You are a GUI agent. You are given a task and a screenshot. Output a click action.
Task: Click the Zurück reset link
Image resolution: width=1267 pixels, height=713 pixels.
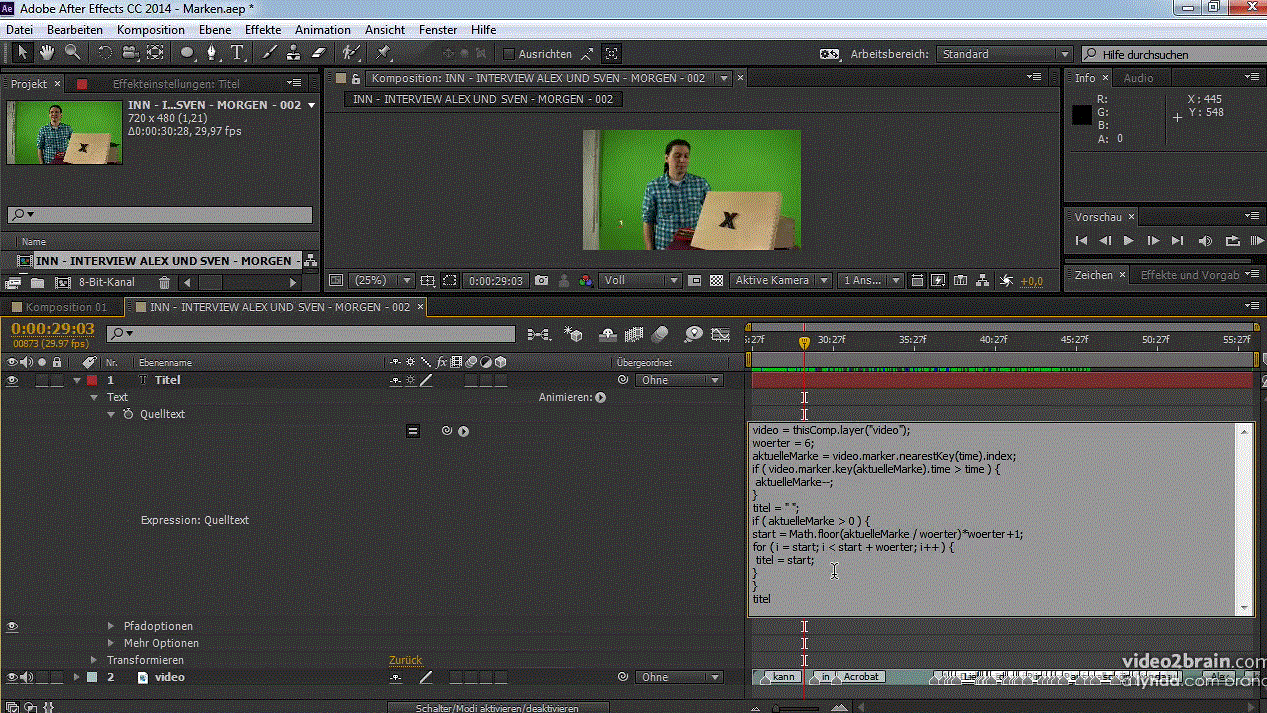click(x=405, y=660)
